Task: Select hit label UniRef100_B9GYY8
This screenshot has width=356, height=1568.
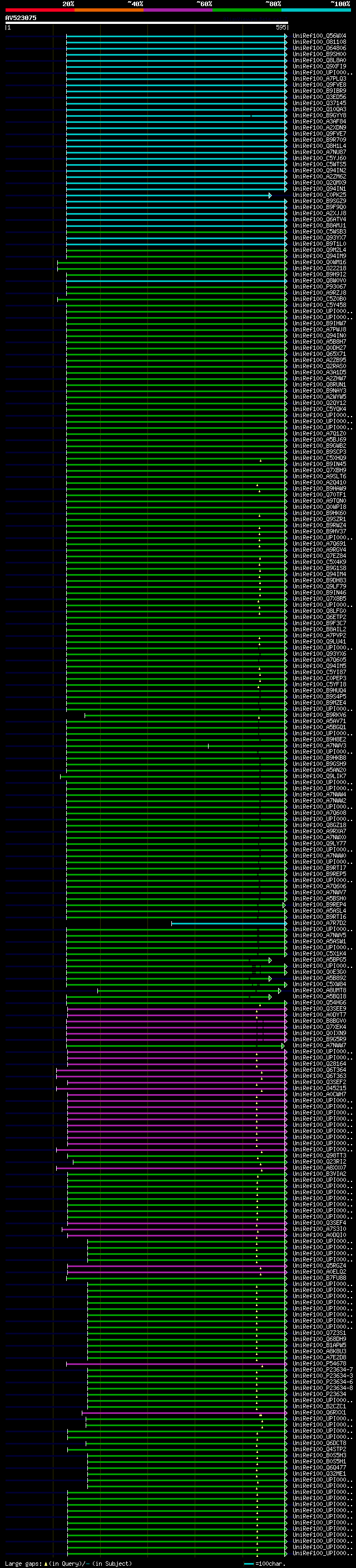Action: [x=319, y=115]
